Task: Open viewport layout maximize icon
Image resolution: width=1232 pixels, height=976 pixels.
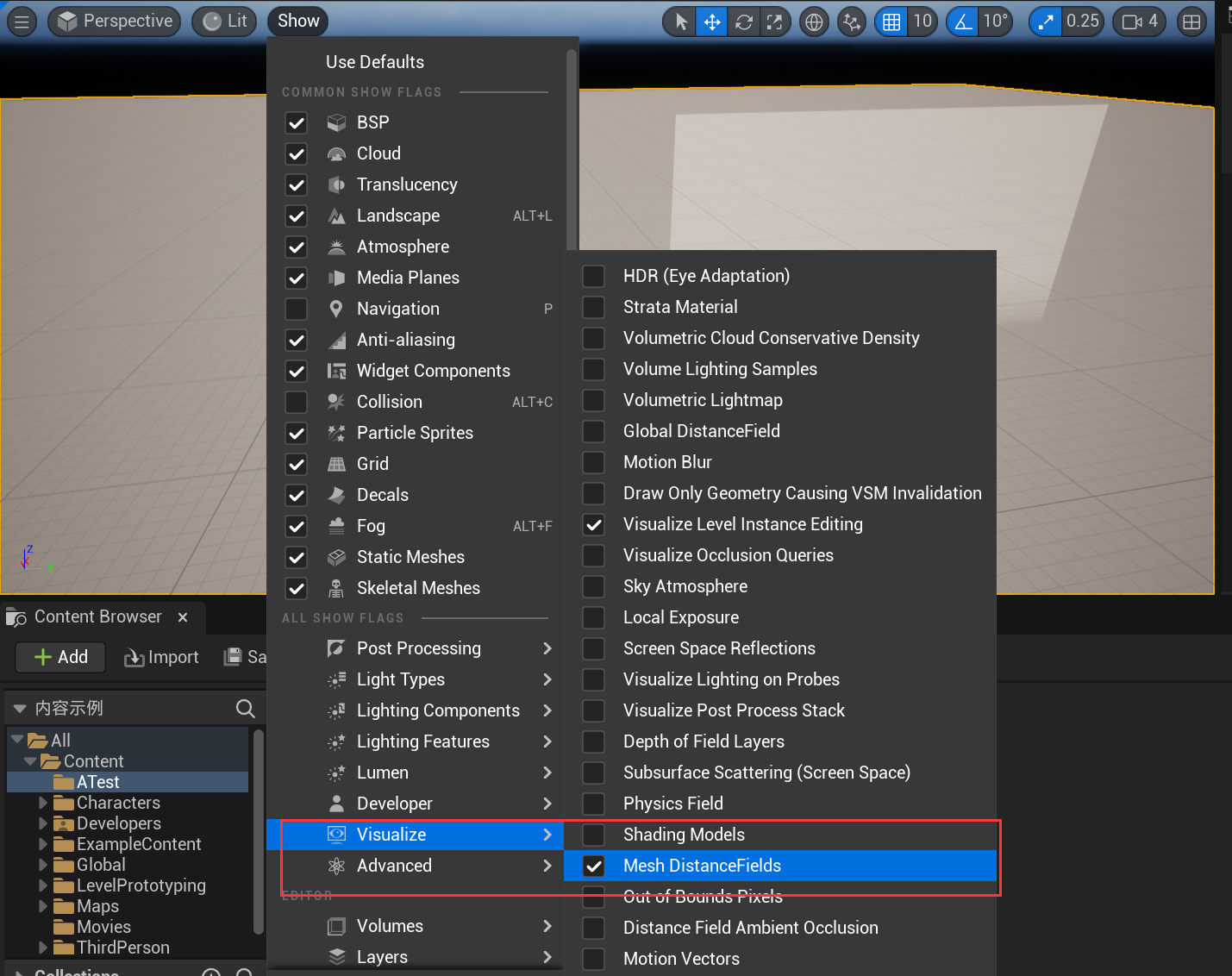Action: coord(1191,22)
